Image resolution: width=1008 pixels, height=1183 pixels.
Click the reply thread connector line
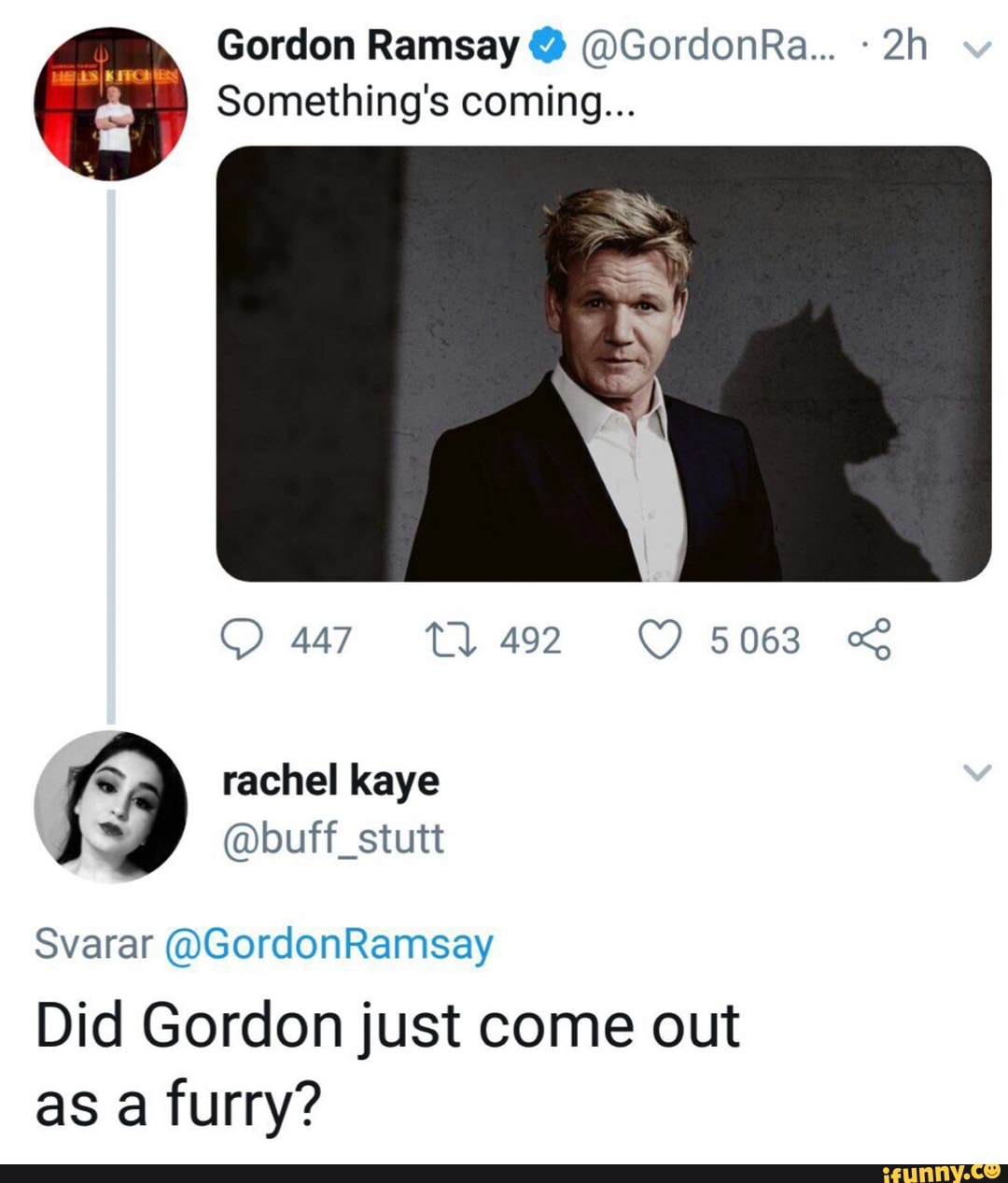(x=110, y=448)
